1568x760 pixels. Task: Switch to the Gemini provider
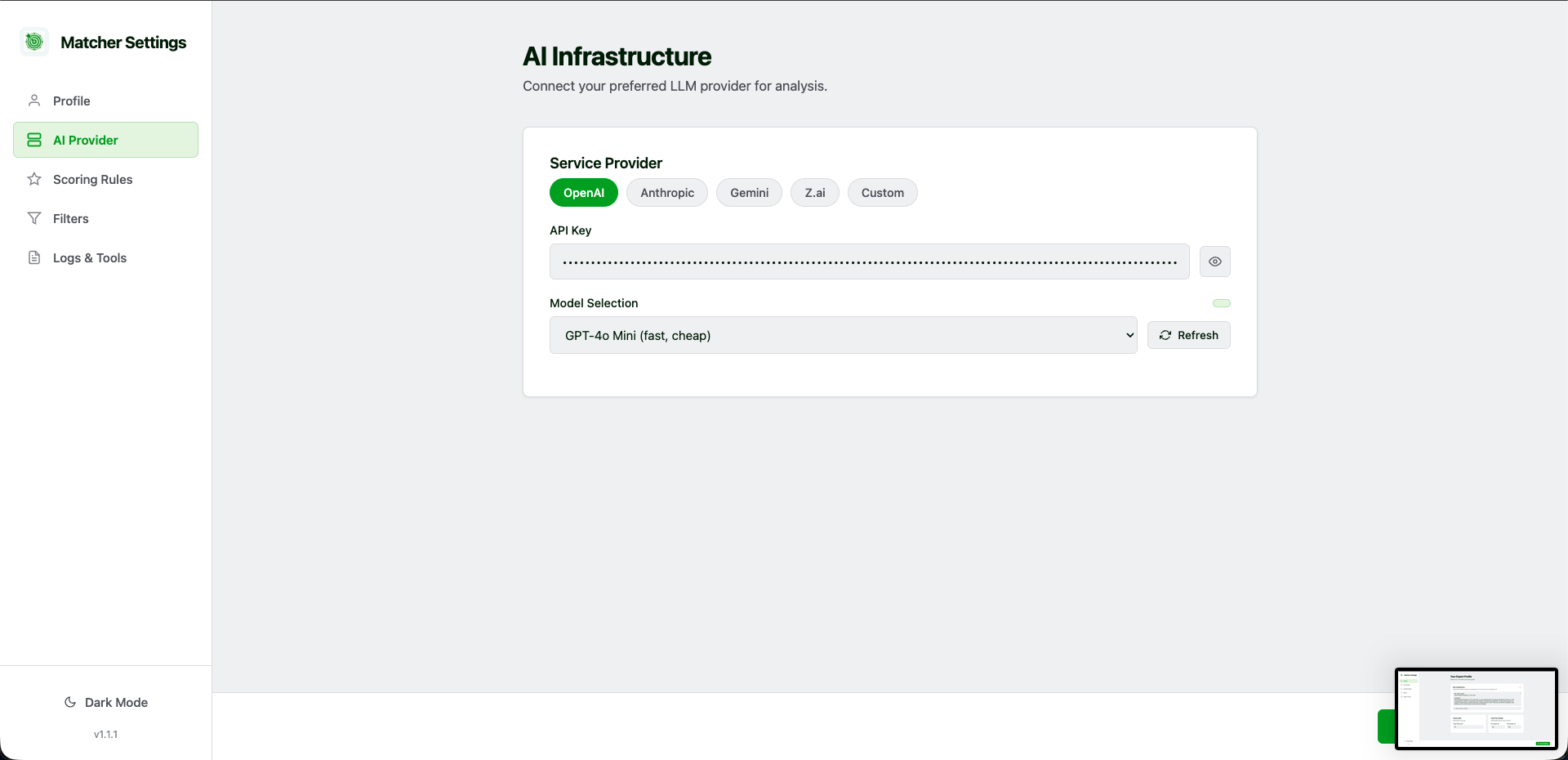(x=749, y=193)
